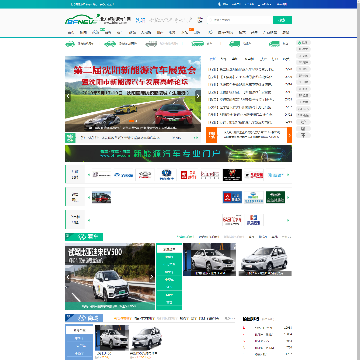Image resolution: width=360 pixels, height=360 pixels.
Task: Advance the orange promo box with its right arrow
Action: click(289, 135)
